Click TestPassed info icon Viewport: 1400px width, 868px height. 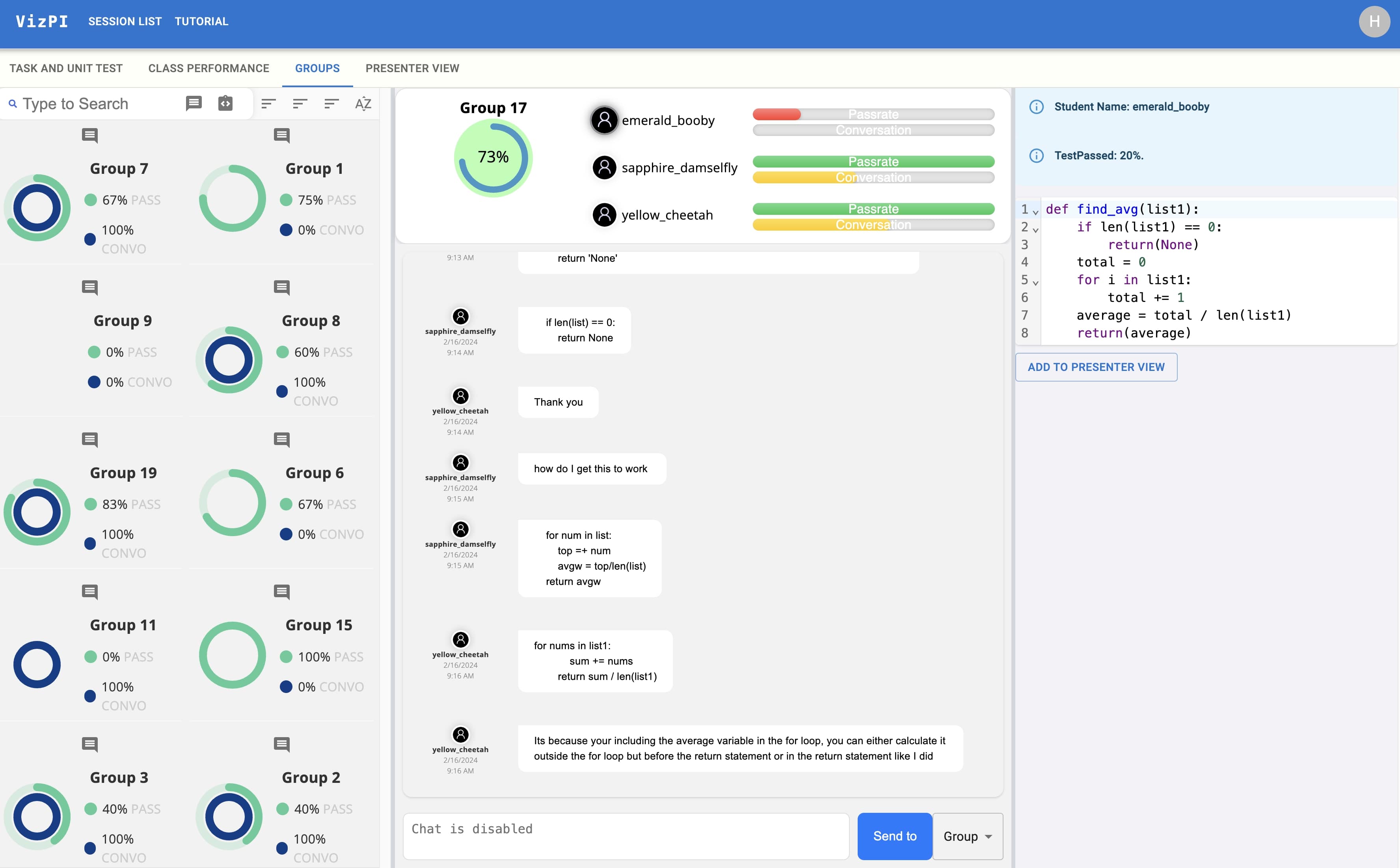tap(1036, 156)
